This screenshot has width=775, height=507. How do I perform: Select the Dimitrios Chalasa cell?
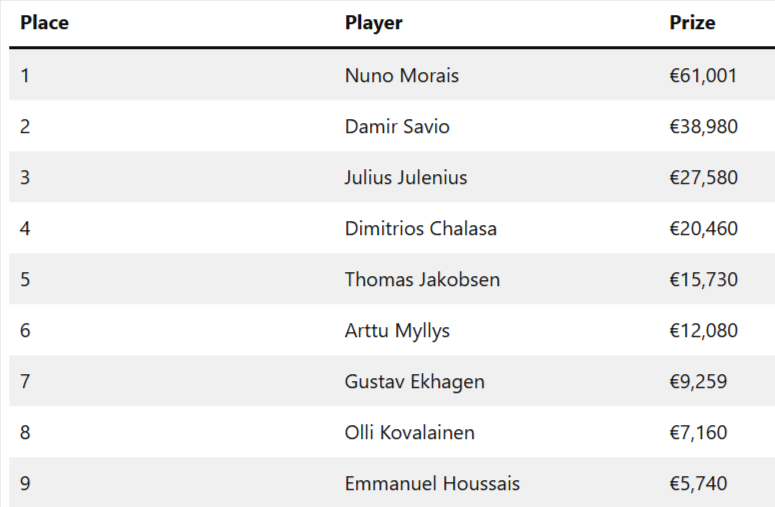click(420, 228)
